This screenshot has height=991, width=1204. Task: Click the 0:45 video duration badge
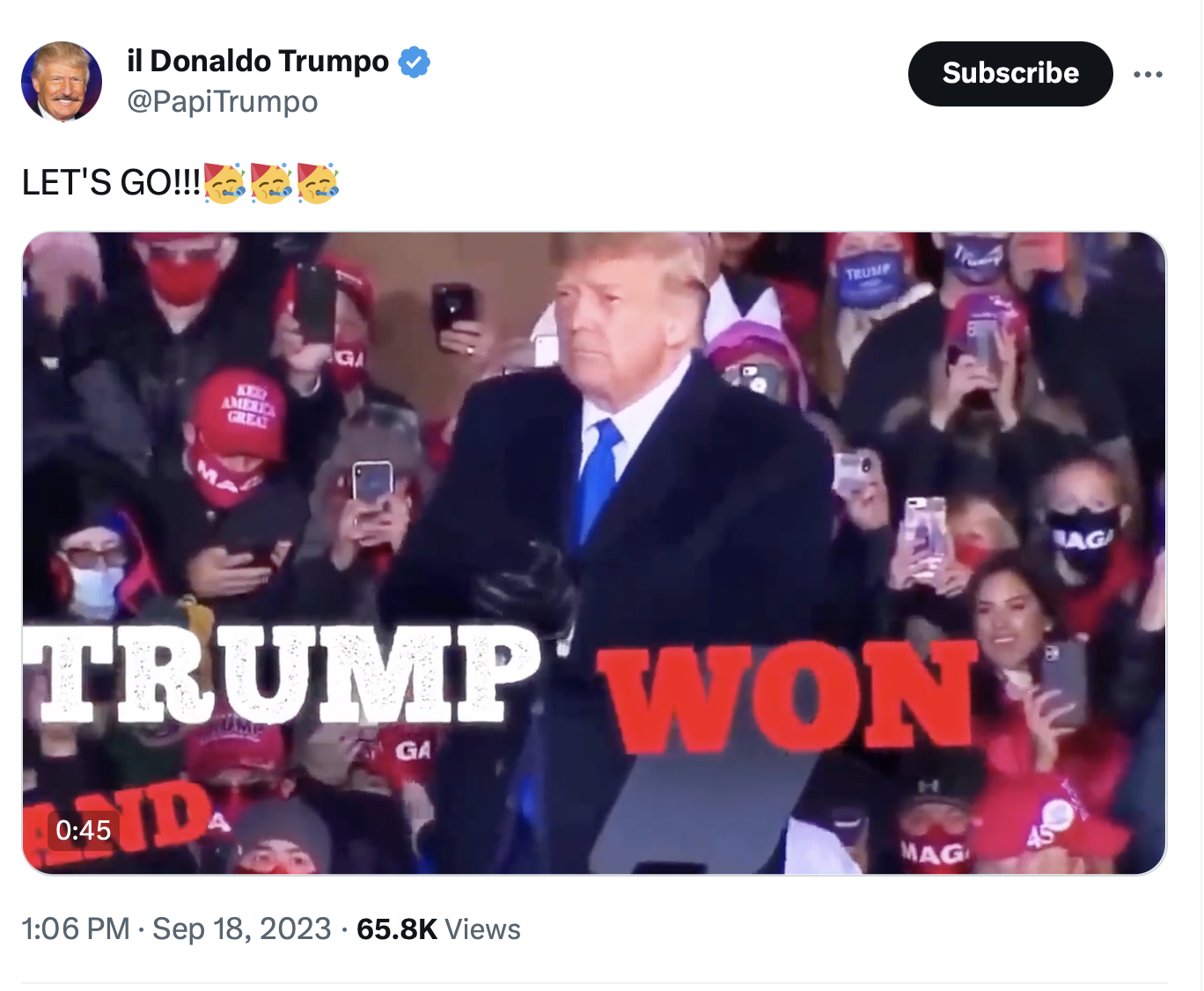83,830
